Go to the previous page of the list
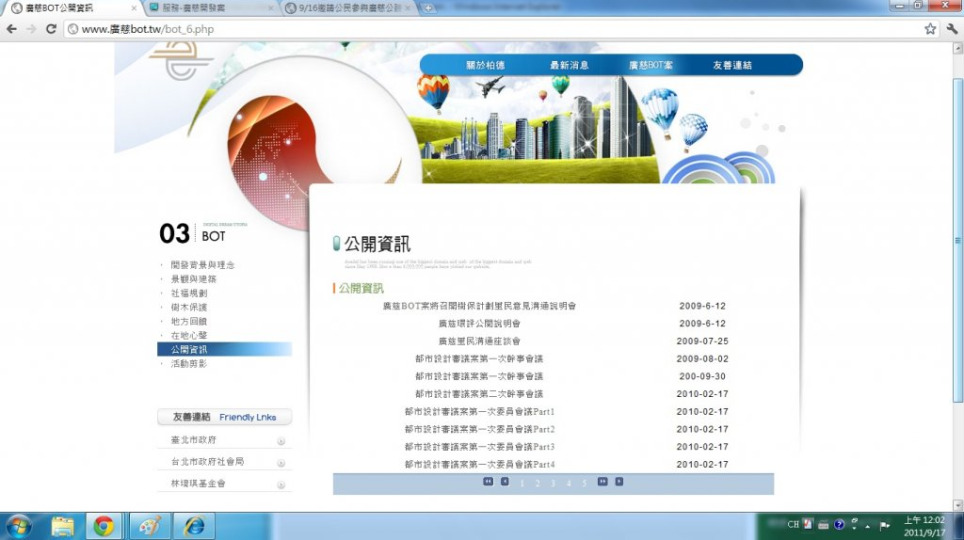 (x=505, y=482)
